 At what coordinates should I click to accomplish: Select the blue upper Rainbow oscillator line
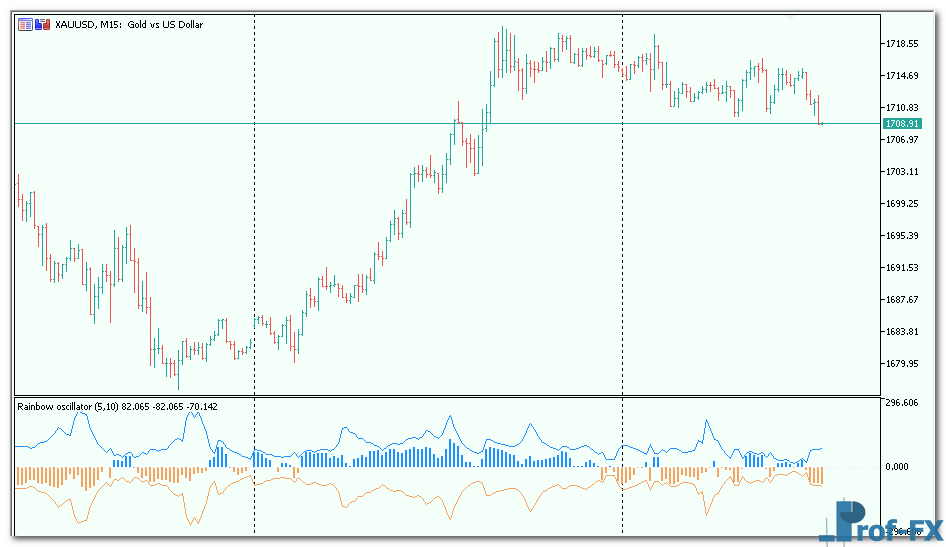(x=345, y=430)
